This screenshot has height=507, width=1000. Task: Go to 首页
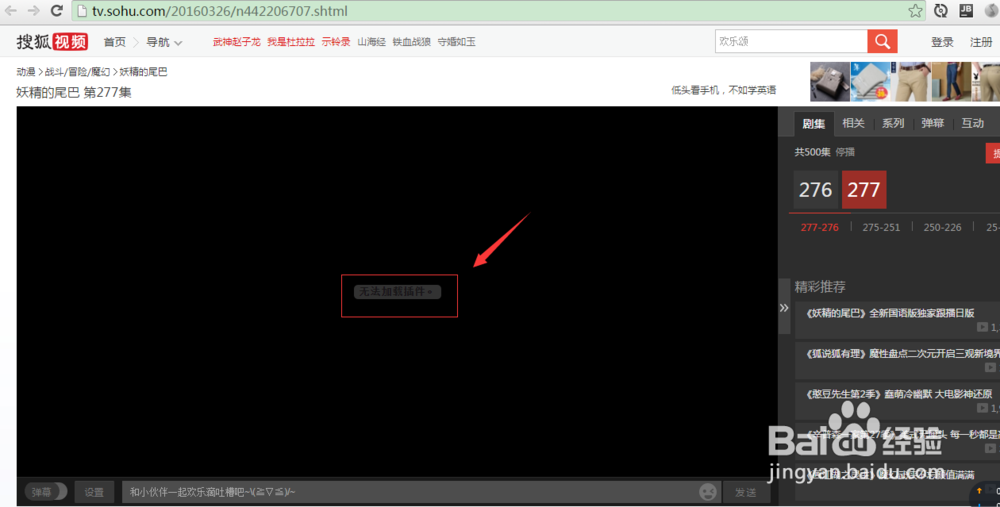tap(115, 42)
